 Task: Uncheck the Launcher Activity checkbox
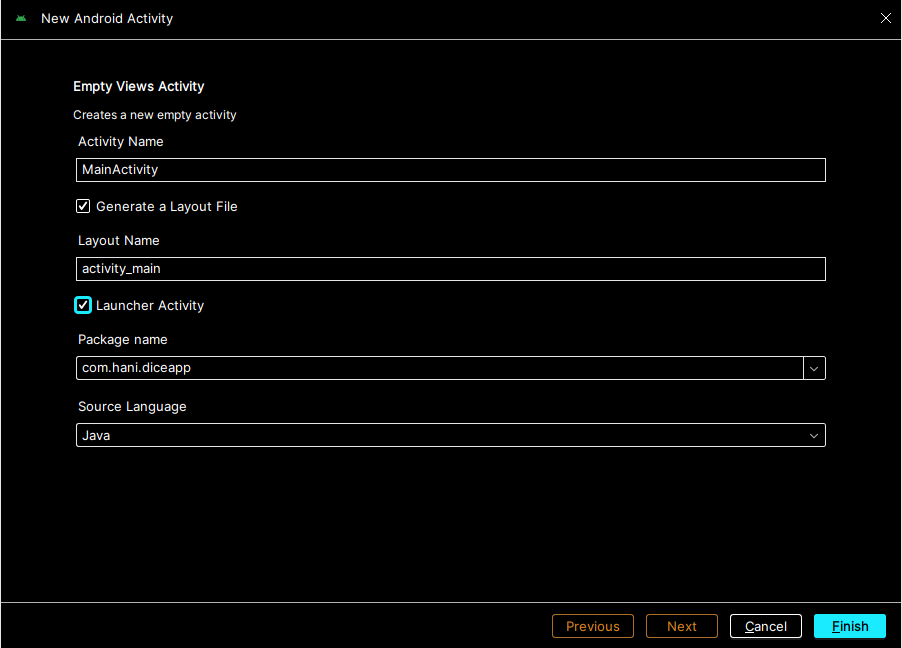[x=83, y=305]
